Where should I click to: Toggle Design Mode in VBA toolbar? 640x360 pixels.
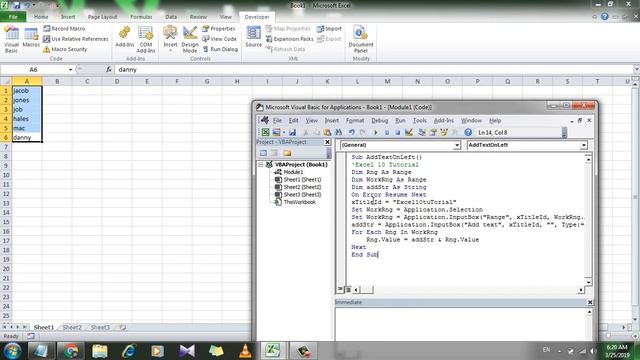pos(409,132)
